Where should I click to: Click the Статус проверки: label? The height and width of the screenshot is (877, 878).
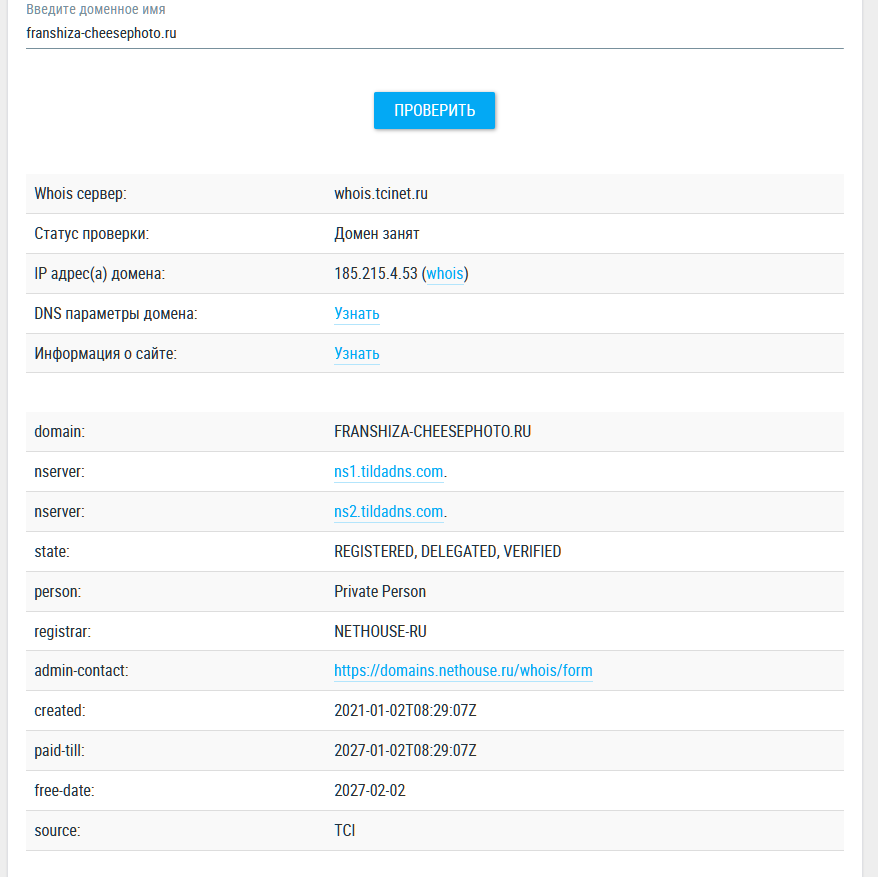[x=91, y=234]
